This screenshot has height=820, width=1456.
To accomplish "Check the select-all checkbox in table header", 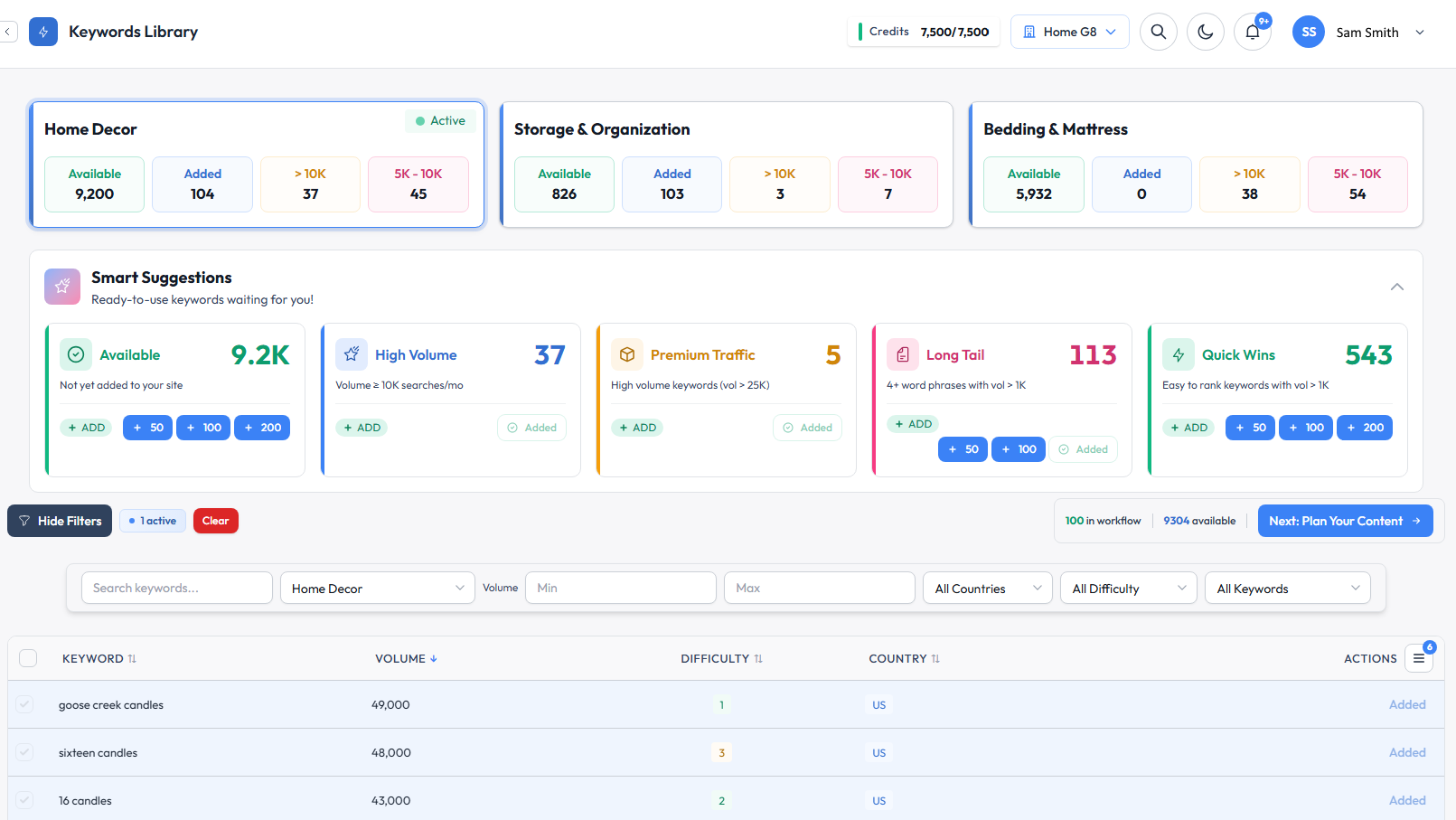I will pyautogui.click(x=28, y=658).
